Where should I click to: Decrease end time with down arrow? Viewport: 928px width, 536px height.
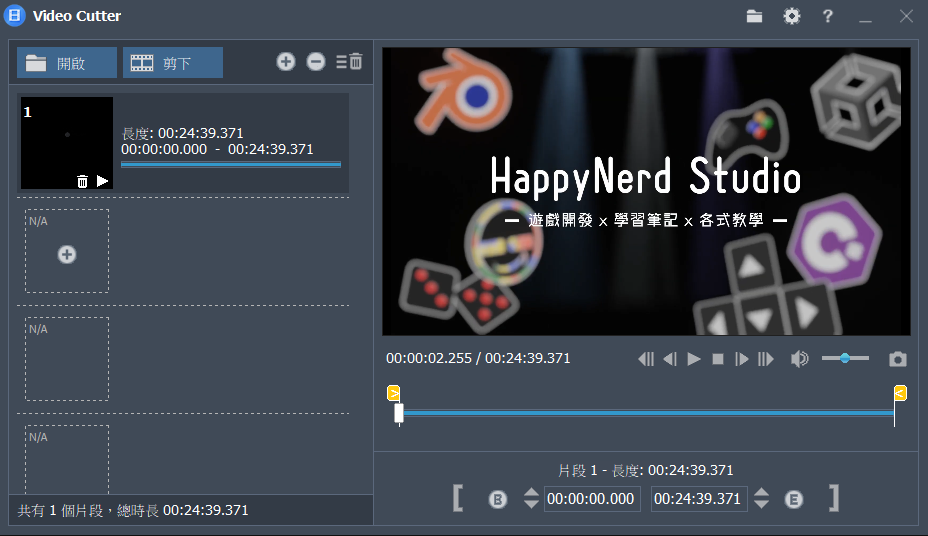point(762,503)
